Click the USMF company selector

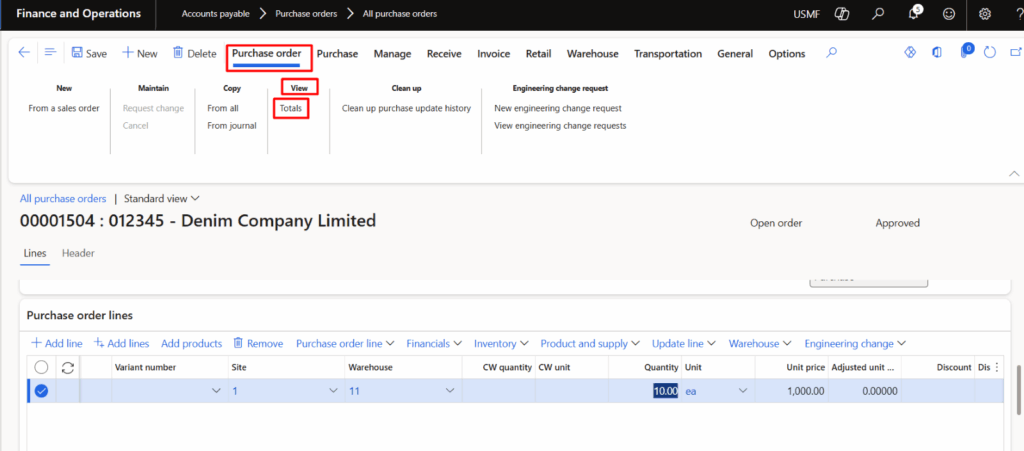click(807, 14)
